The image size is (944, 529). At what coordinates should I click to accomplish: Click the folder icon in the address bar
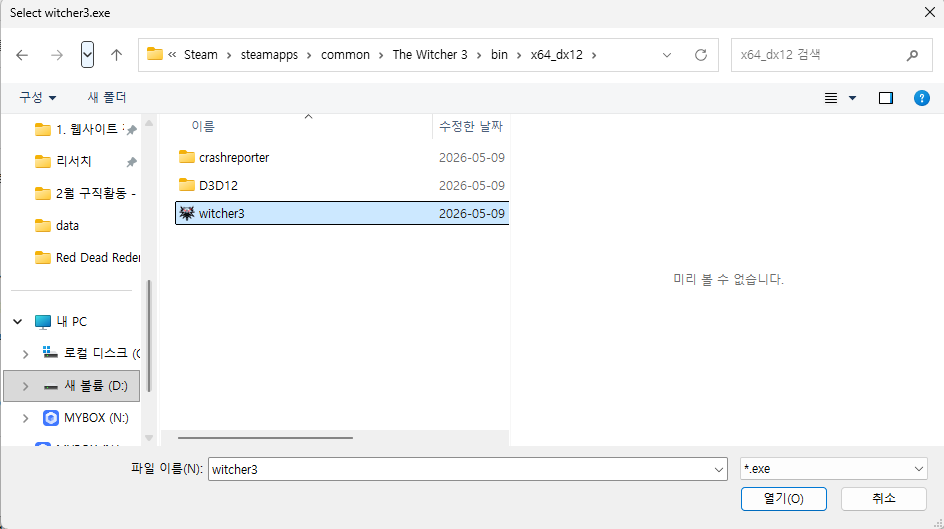tap(155, 54)
